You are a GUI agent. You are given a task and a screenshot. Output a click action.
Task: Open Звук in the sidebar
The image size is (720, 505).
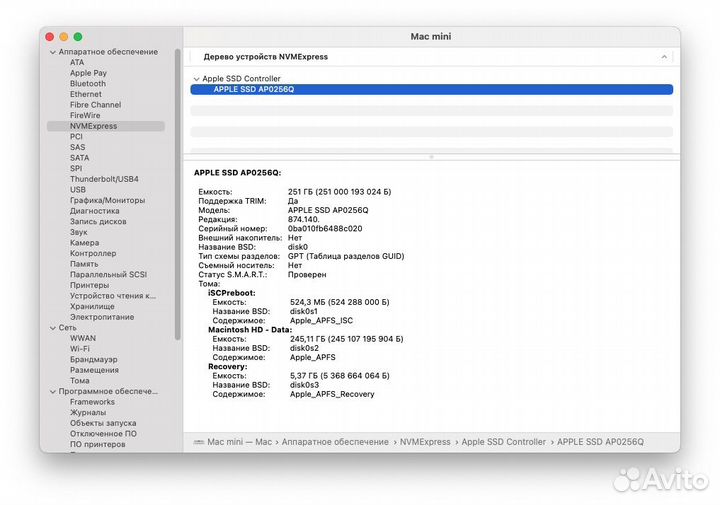(x=79, y=232)
